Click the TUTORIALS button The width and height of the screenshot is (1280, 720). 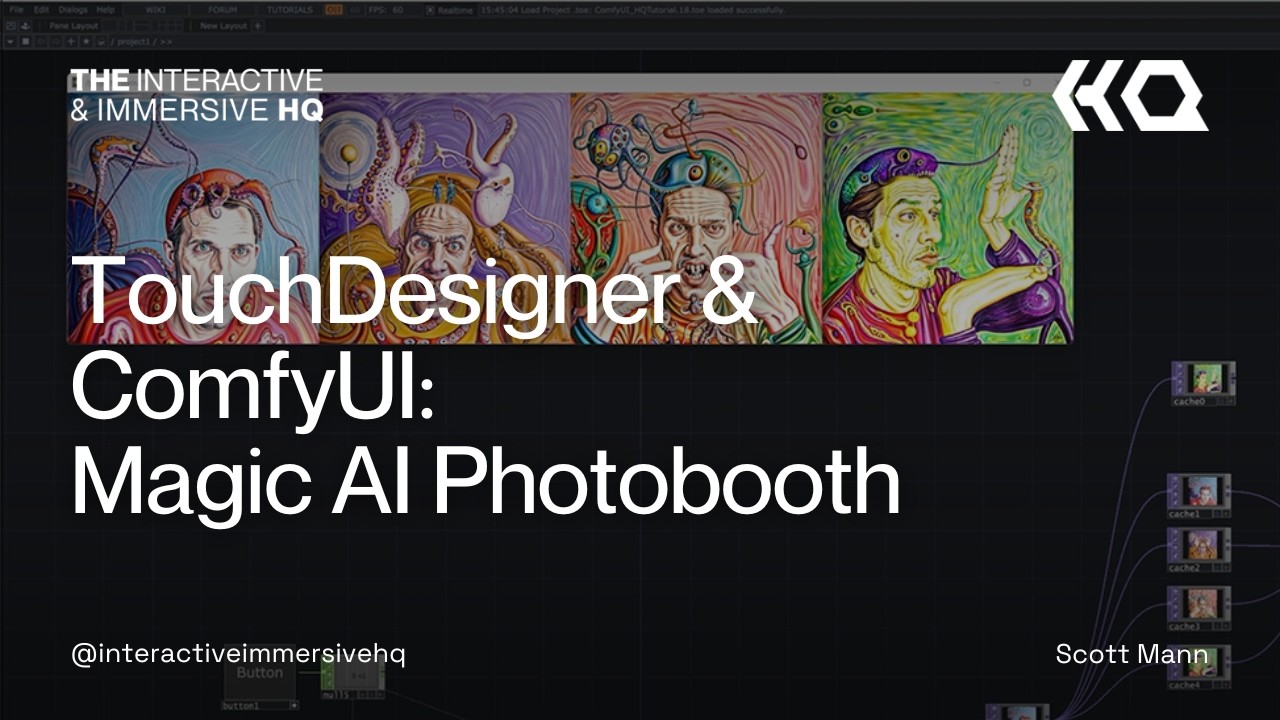(290, 10)
